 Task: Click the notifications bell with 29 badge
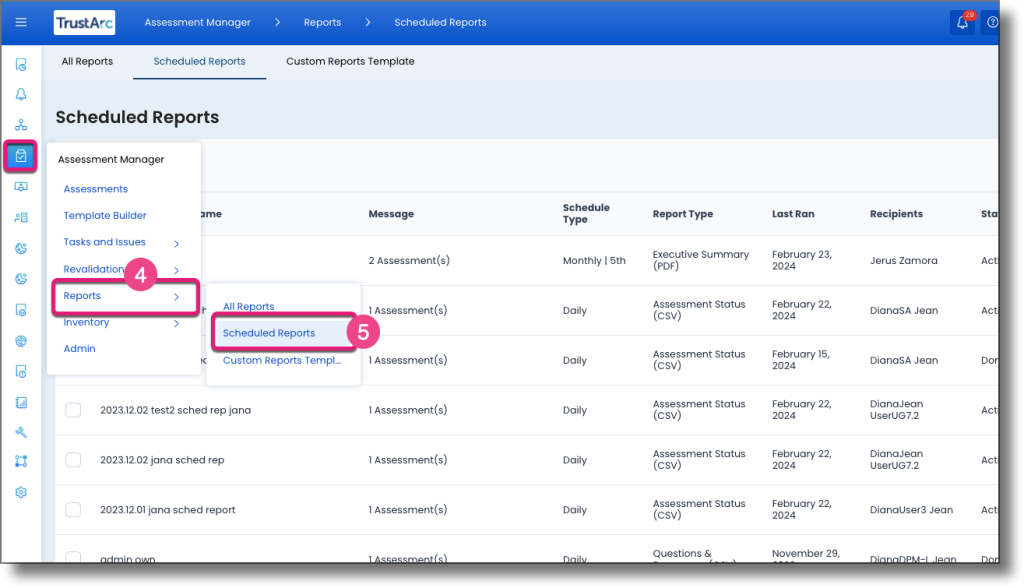961,21
